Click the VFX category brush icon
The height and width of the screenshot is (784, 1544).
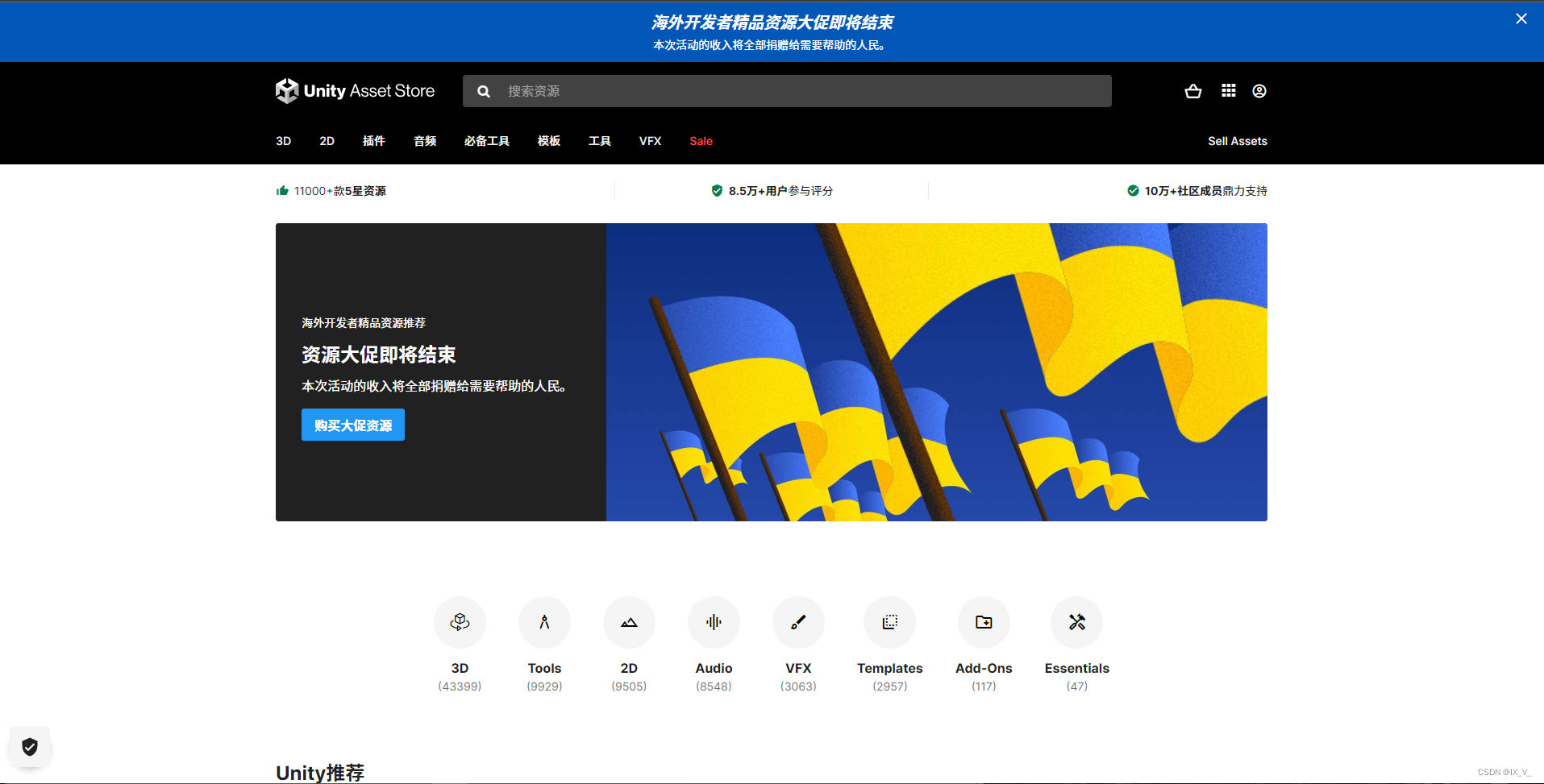pyautogui.click(x=798, y=622)
